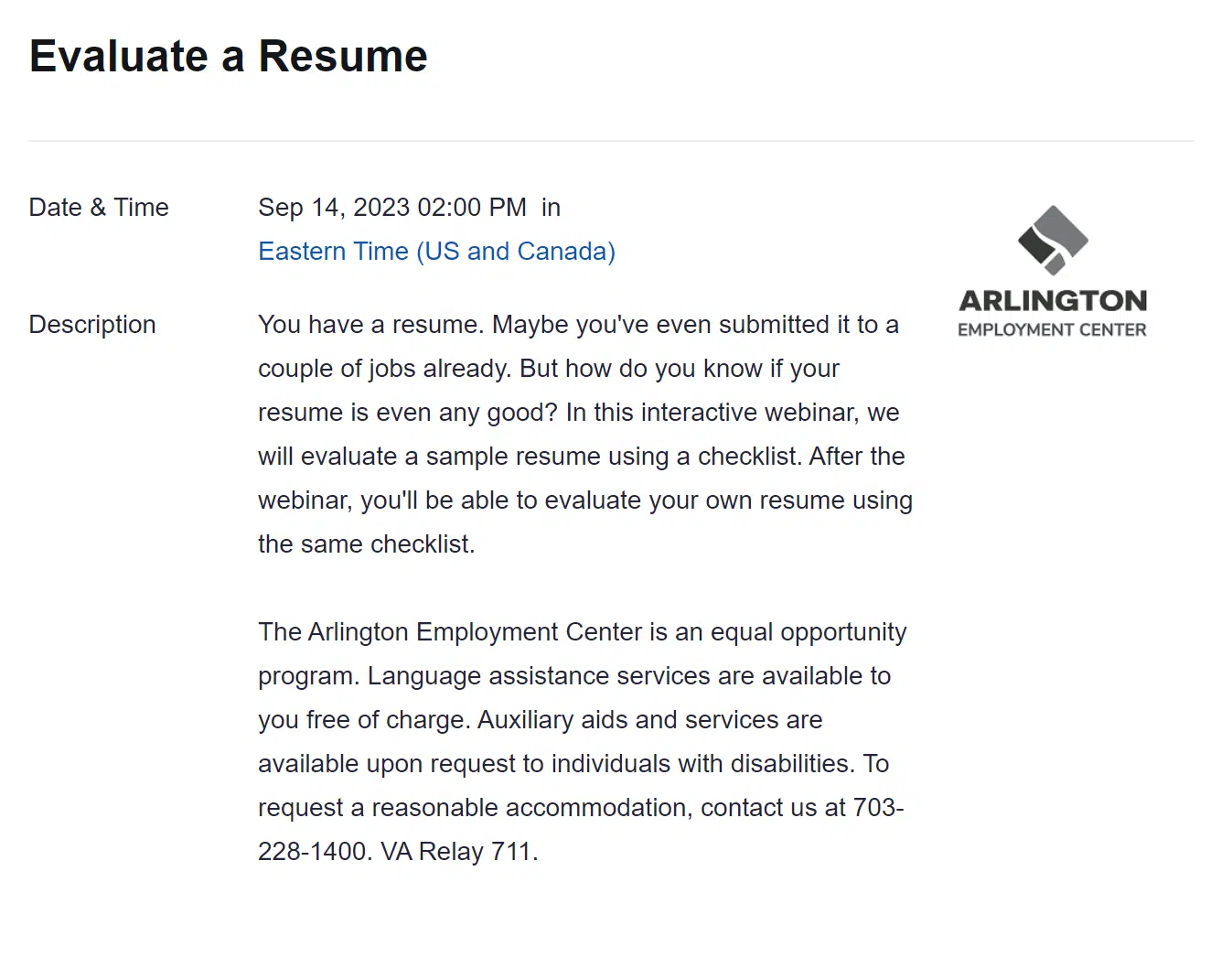Click the 'couple of jobs already' line
Viewport: 1232px width, 979px height.
(549, 369)
